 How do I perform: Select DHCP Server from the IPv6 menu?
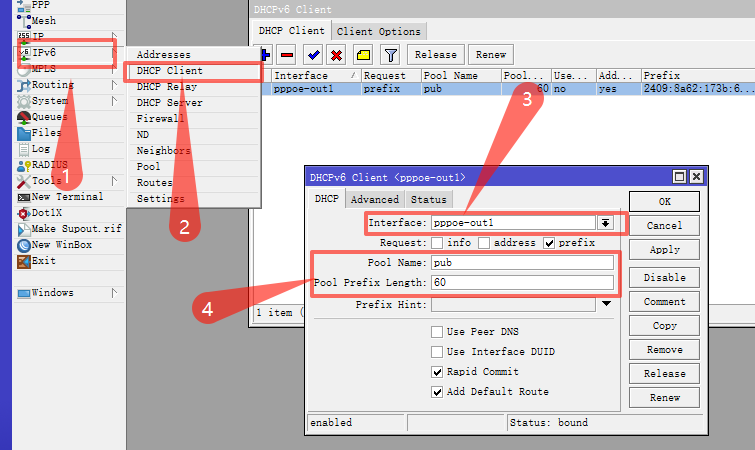point(169,103)
